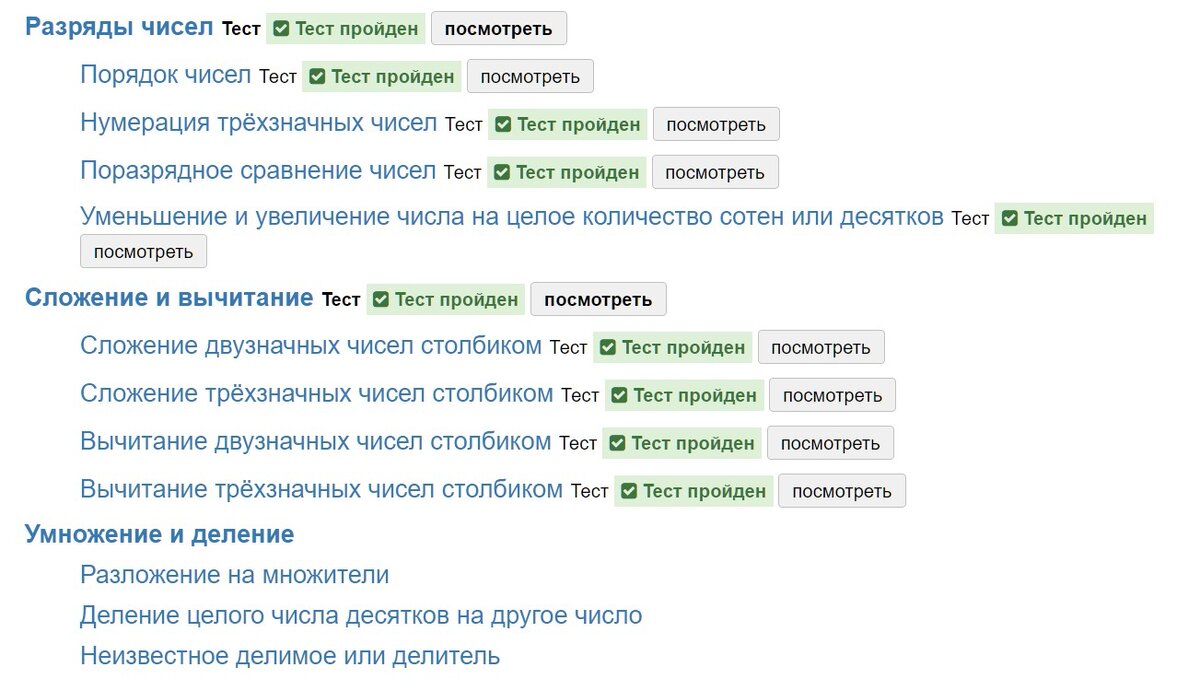Click the Тест label after Нумерация трёхзначных чисел
This screenshot has width=1200, height=679.
pos(463,125)
